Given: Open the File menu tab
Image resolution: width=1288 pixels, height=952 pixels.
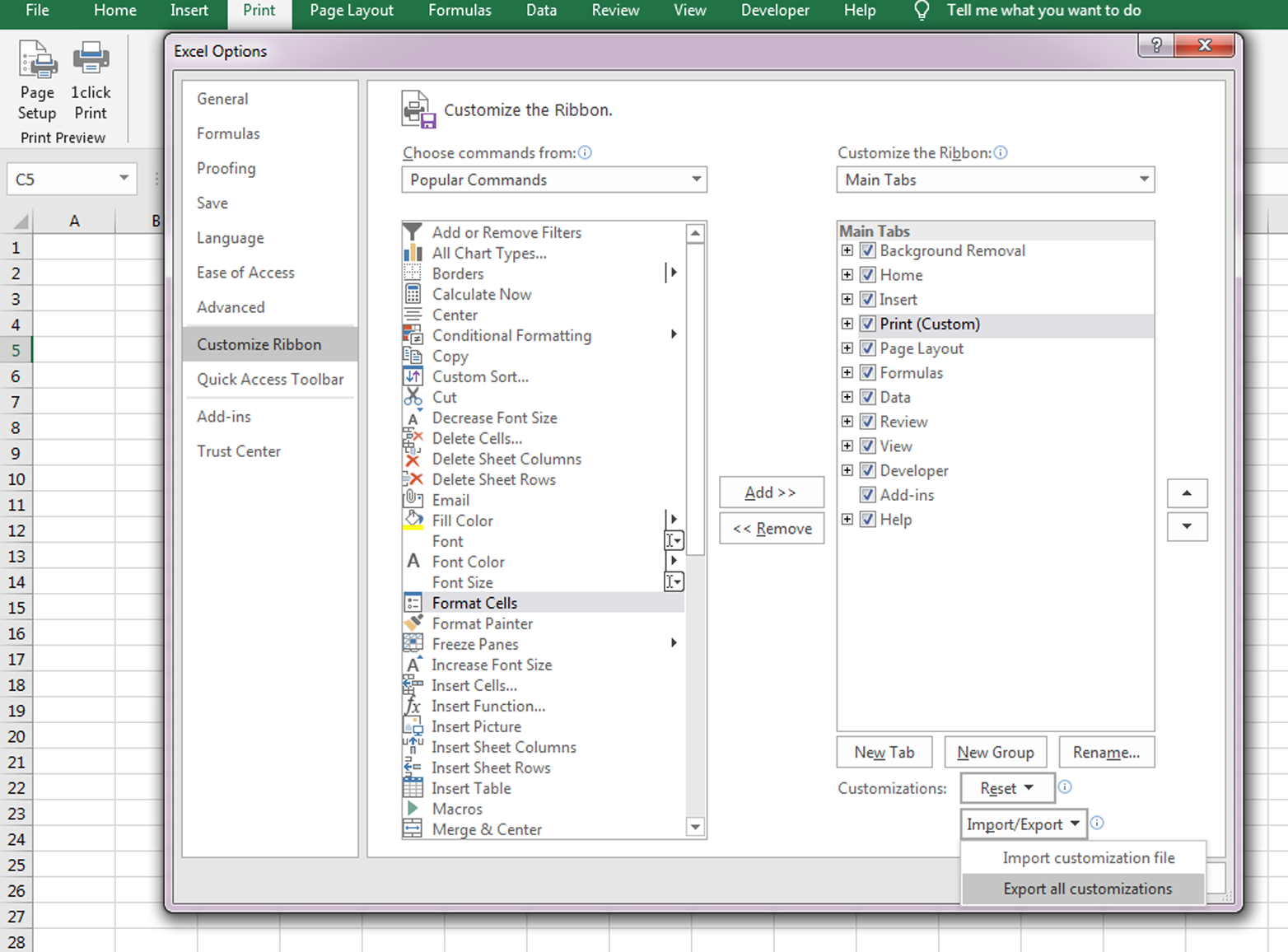Looking at the screenshot, I should (38, 11).
